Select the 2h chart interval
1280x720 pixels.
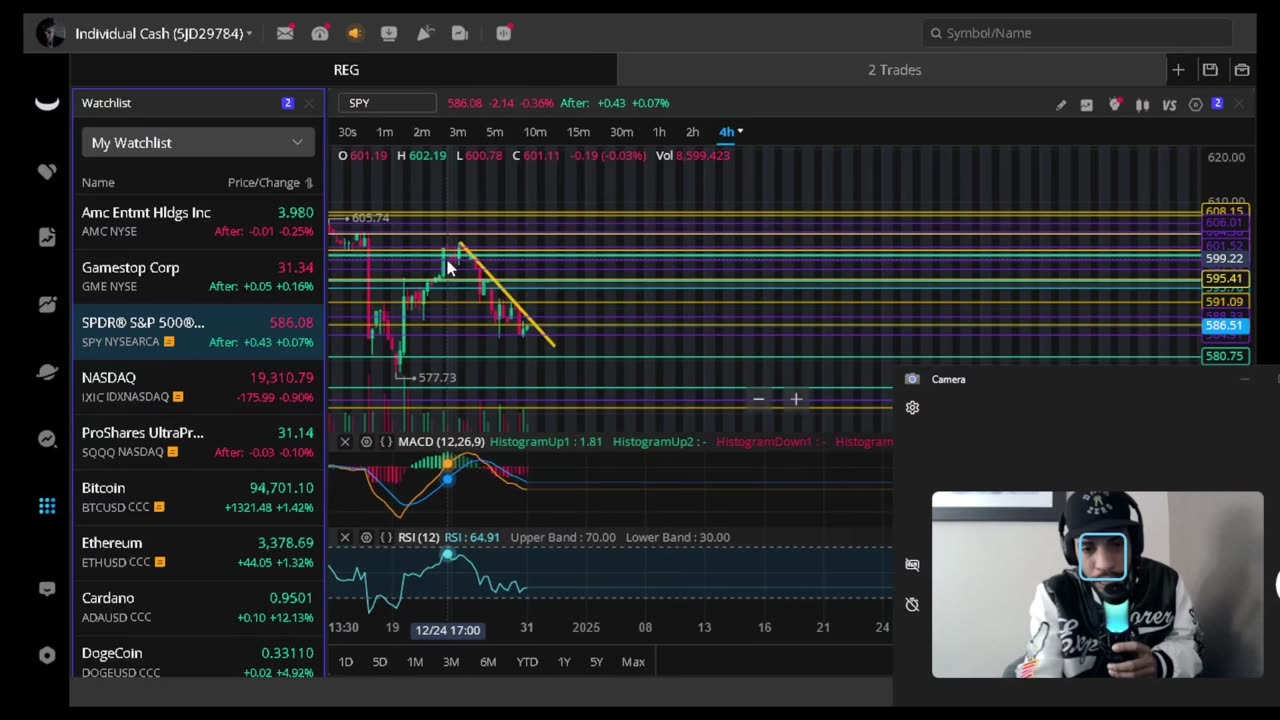[x=692, y=132]
